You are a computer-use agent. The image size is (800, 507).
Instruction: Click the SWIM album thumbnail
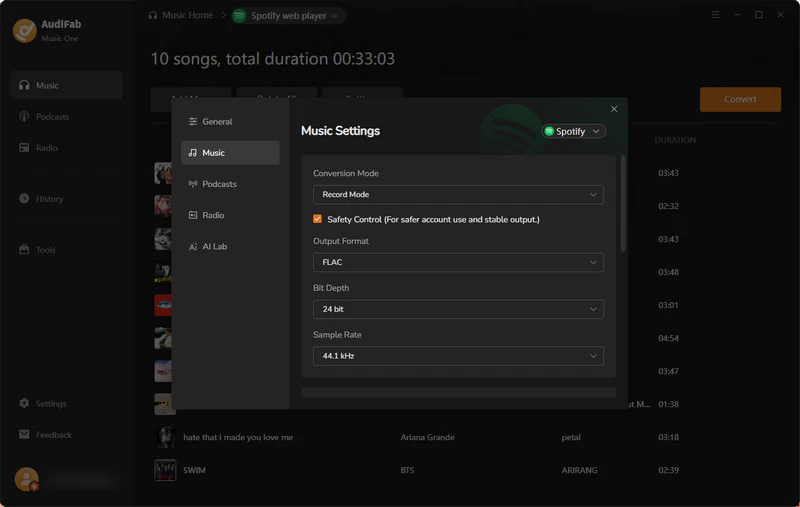point(165,470)
